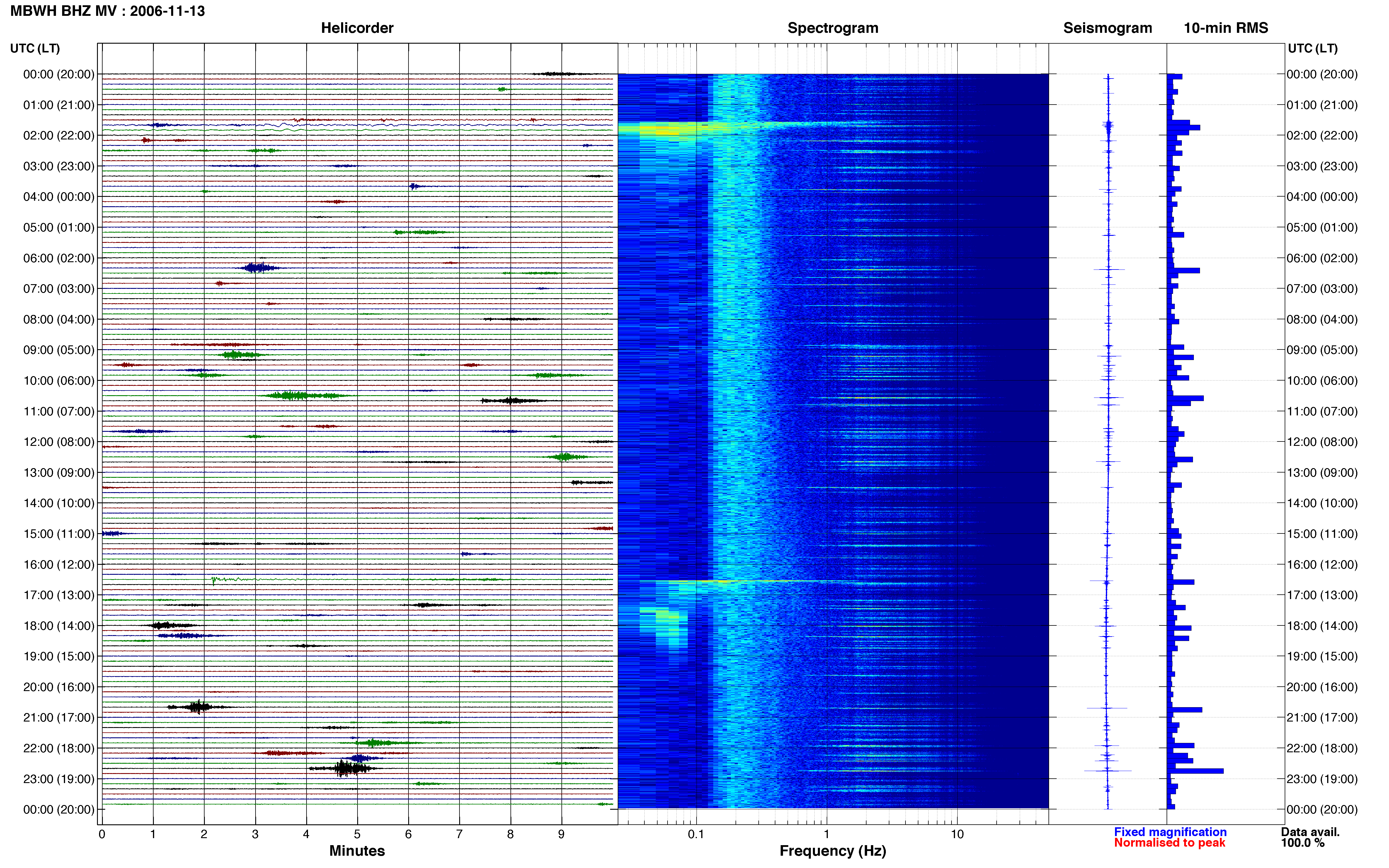Click the left '13:00 (09:00)' time label

tap(59, 473)
